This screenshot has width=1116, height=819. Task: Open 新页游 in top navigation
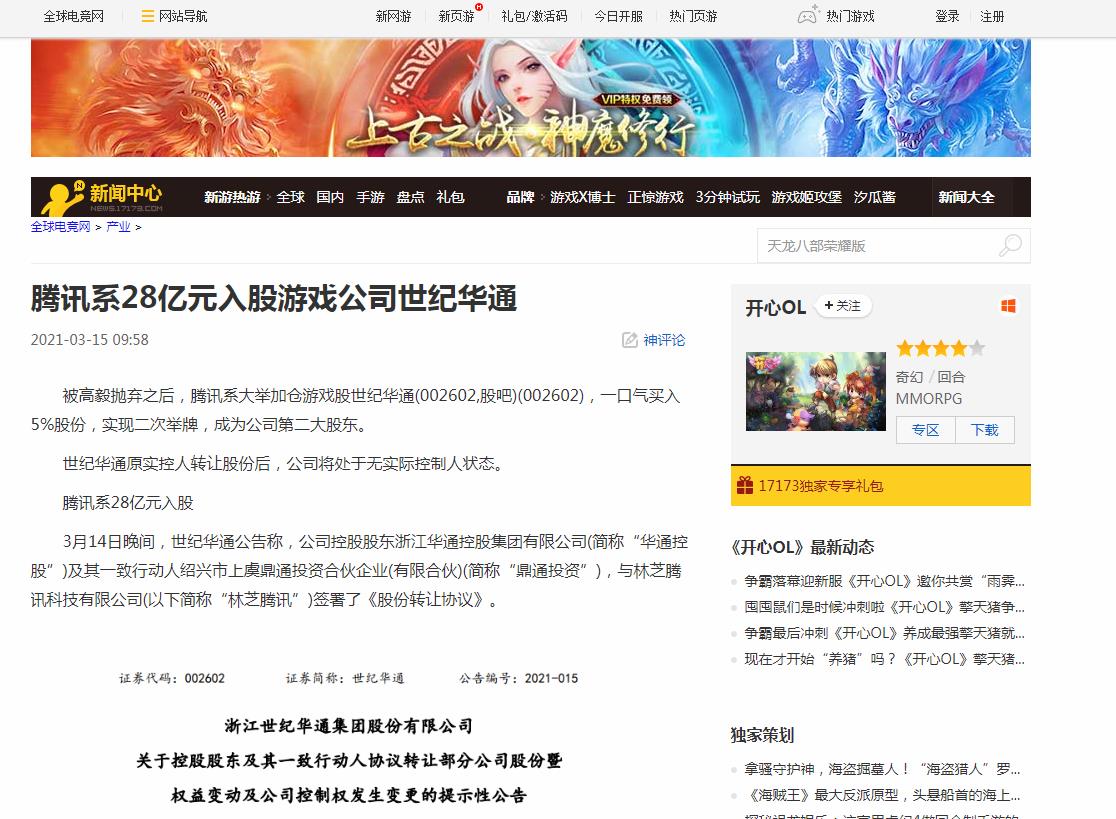(456, 16)
